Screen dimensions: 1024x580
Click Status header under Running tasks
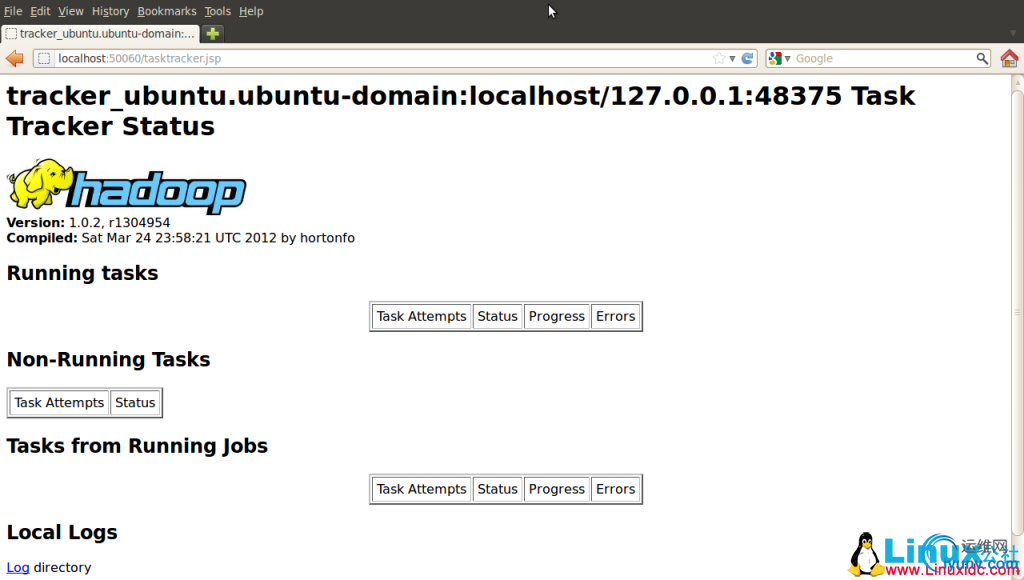tap(497, 316)
